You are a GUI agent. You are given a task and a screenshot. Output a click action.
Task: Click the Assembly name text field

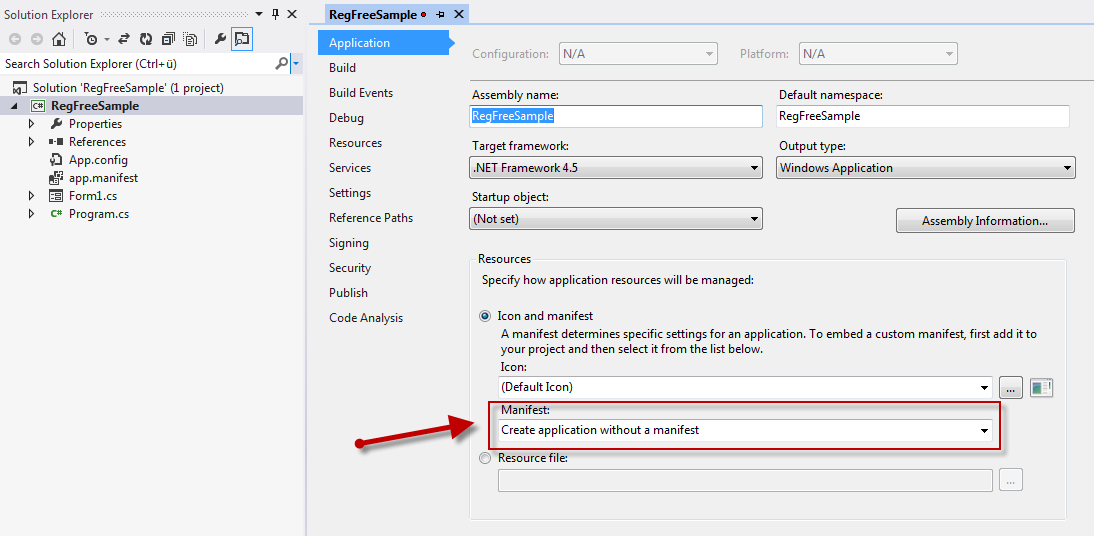pos(616,117)
